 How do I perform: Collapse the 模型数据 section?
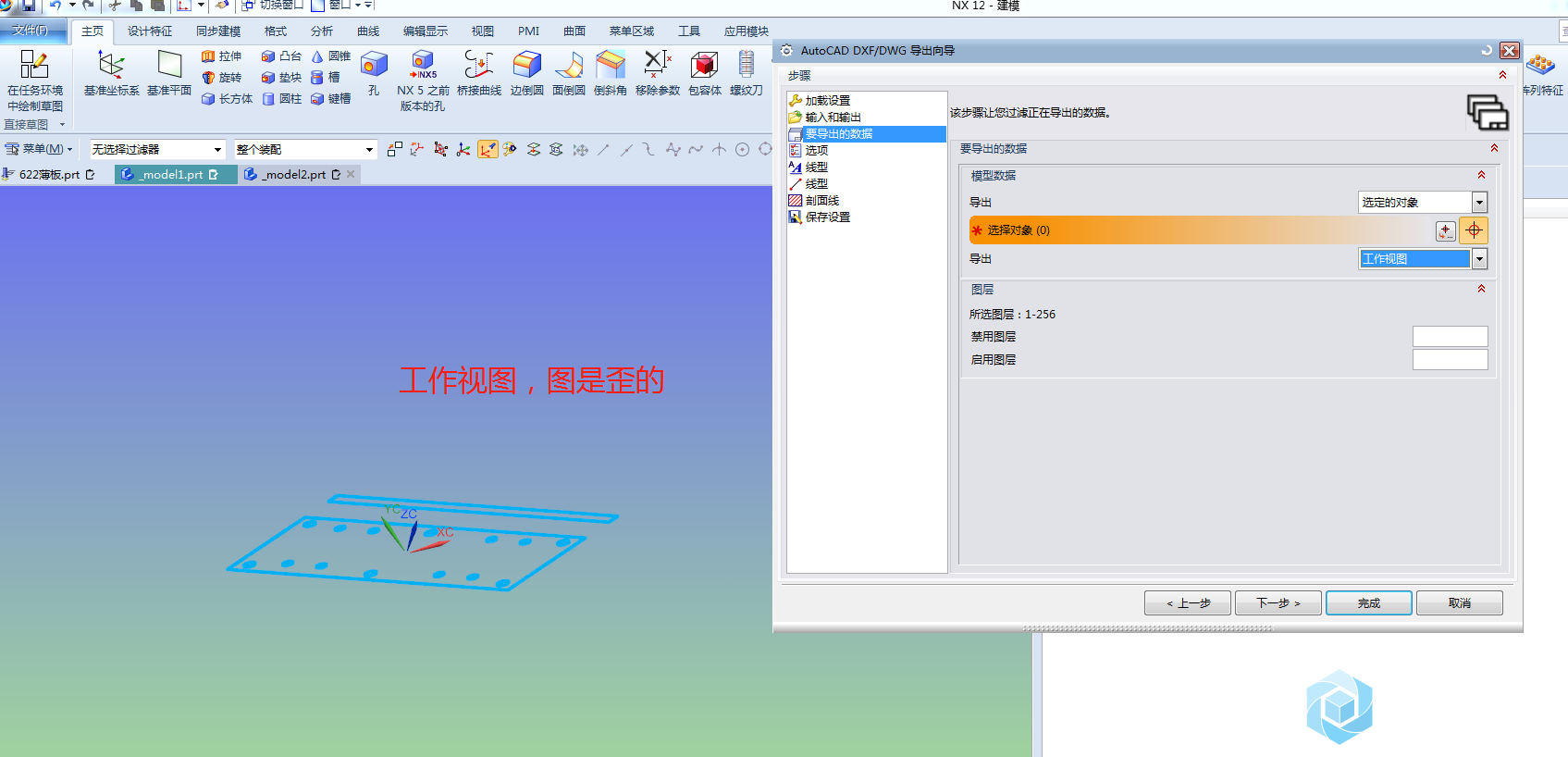click(1481, 175)
